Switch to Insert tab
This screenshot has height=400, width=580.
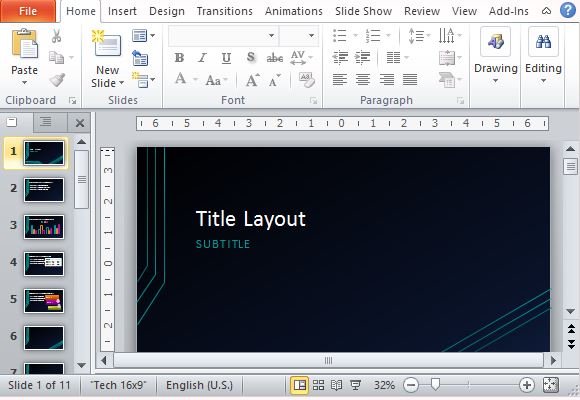pos(122,11)
